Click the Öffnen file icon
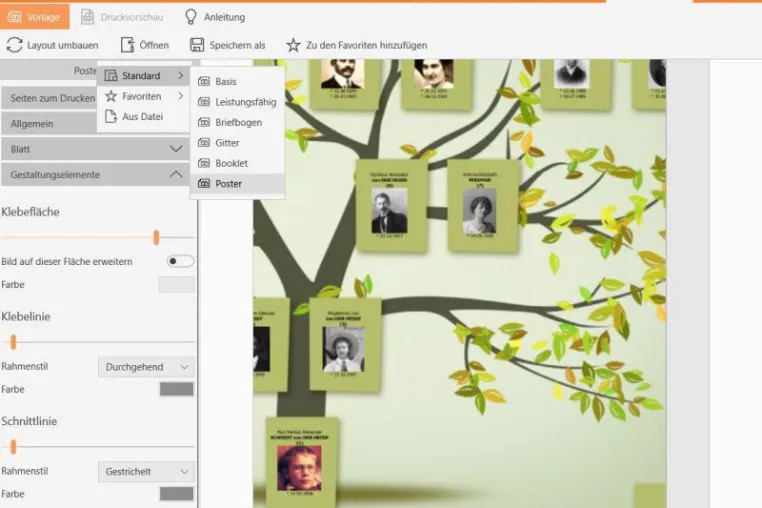 coord(127,45)
